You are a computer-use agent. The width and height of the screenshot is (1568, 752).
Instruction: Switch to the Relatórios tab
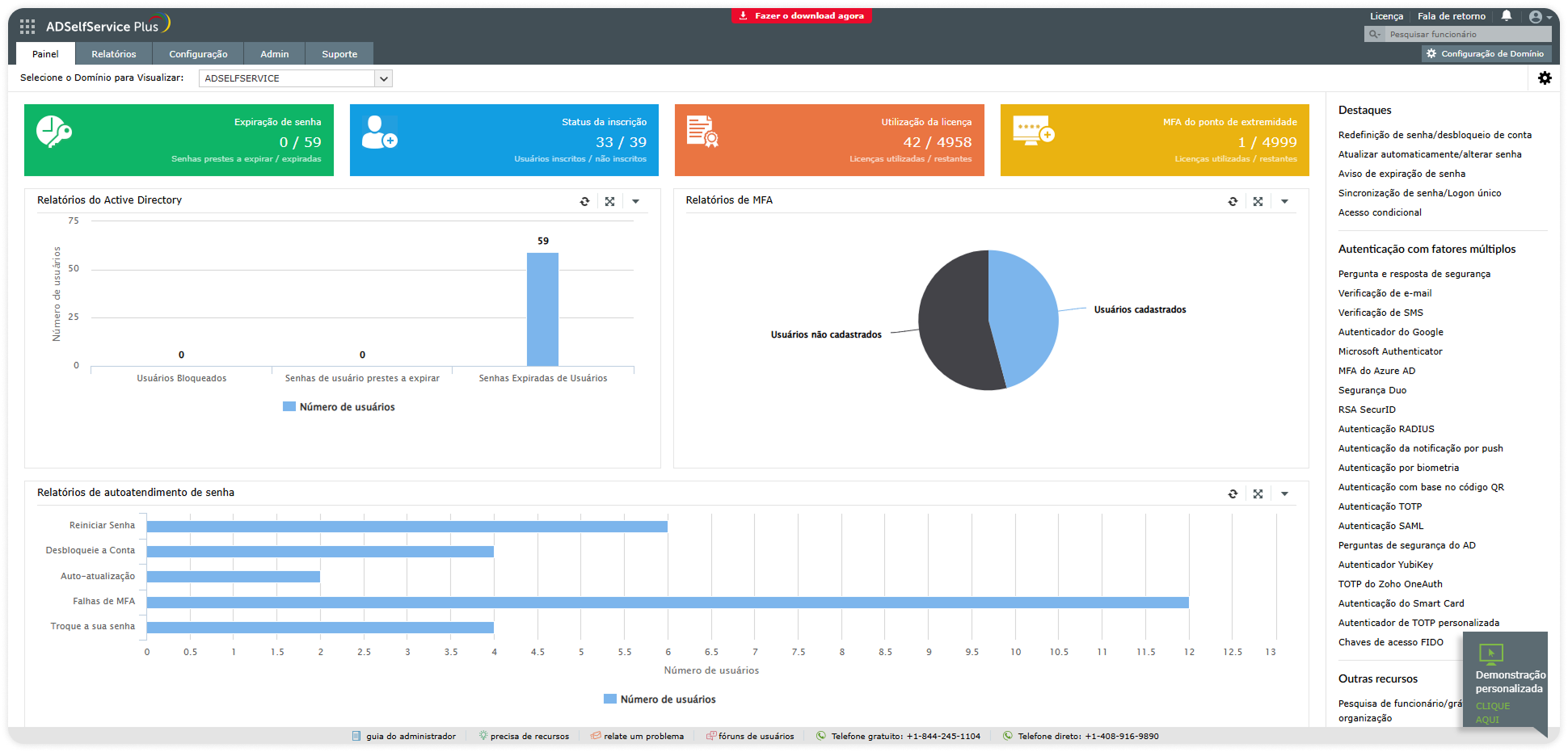[113, 54]
